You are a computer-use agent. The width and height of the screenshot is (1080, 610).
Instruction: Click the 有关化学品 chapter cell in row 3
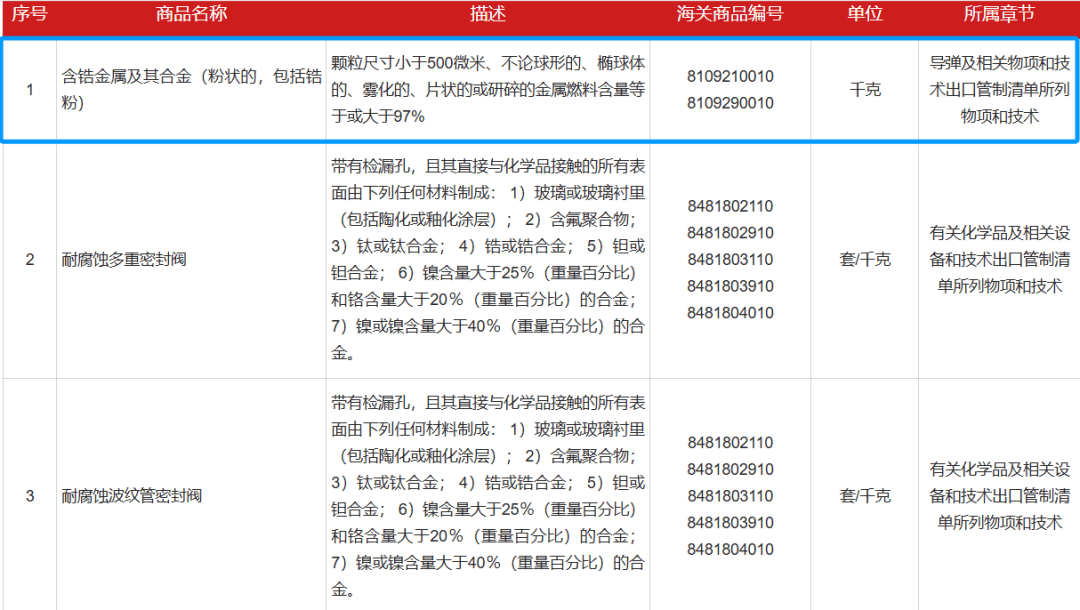(999, 496)
